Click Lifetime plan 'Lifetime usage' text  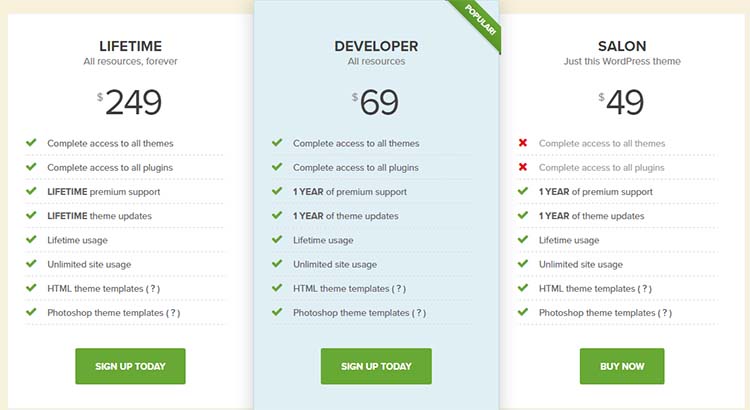pyautogui.click(x=77, y=240)
